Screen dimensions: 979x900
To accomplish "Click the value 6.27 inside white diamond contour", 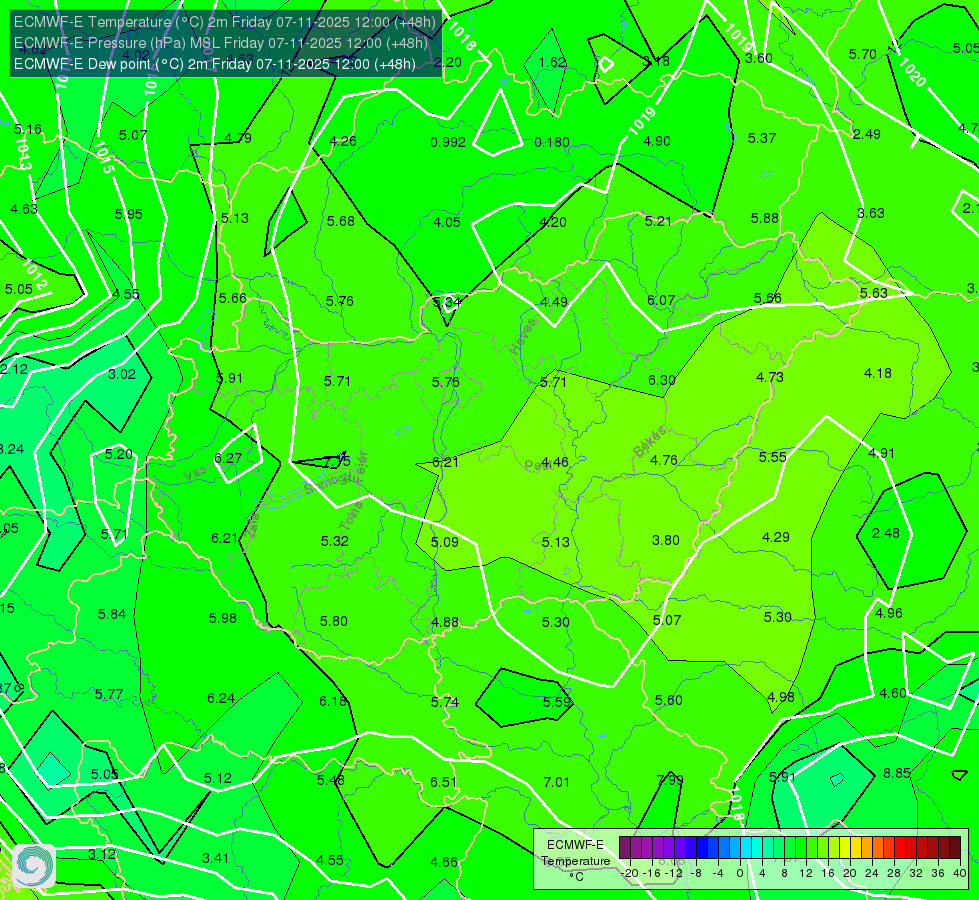I will [228, 458].
